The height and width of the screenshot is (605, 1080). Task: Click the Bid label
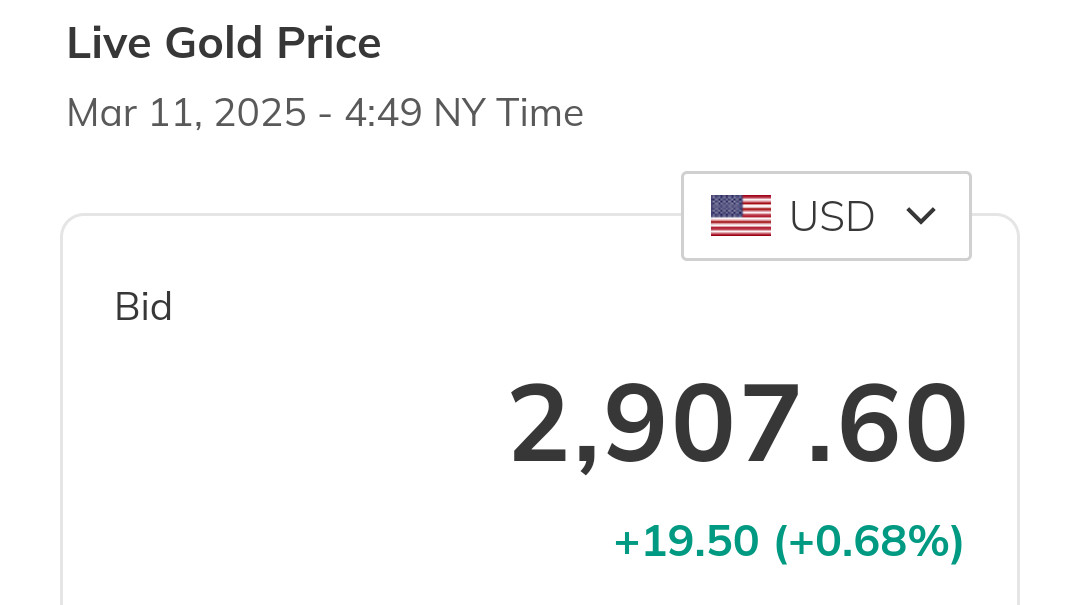pyautogui.click(x=144, y=307)
